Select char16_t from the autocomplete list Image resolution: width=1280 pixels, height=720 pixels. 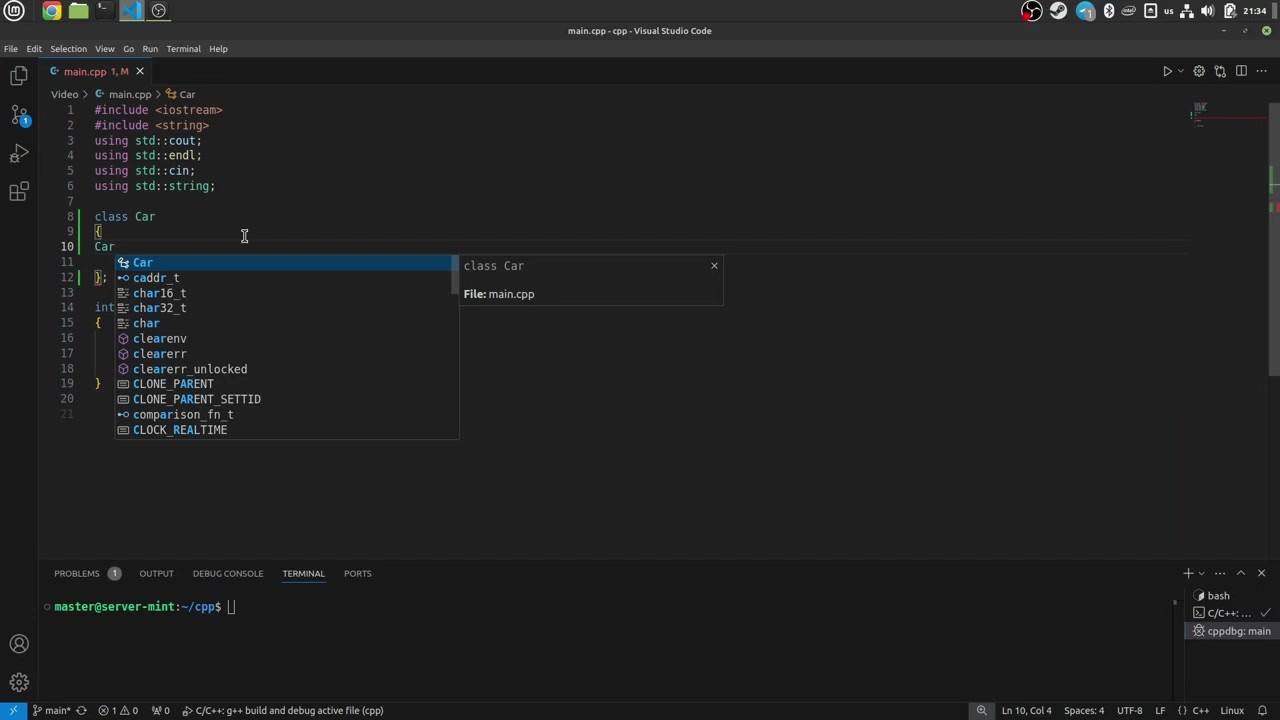[160, 293]
